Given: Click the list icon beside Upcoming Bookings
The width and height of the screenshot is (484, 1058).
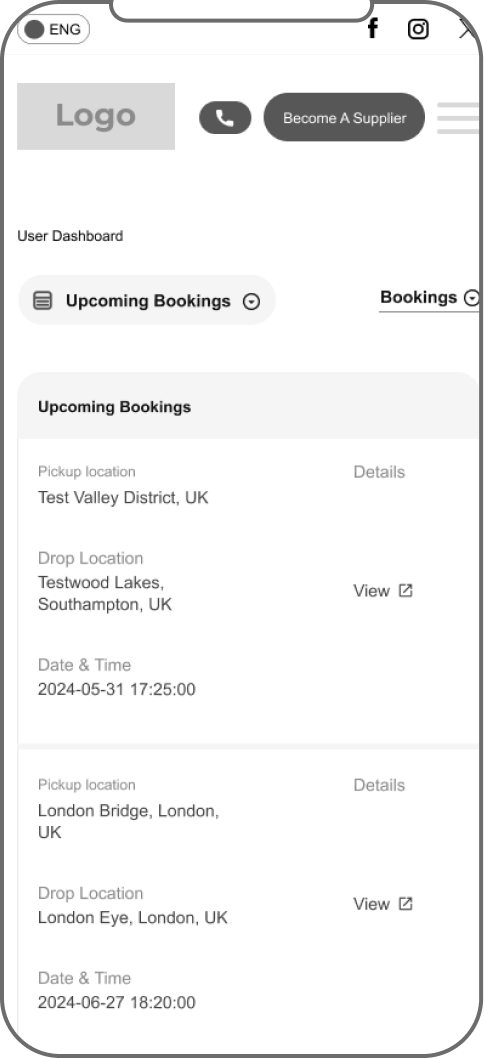Looking at the screenshot, I should [43, 300].
